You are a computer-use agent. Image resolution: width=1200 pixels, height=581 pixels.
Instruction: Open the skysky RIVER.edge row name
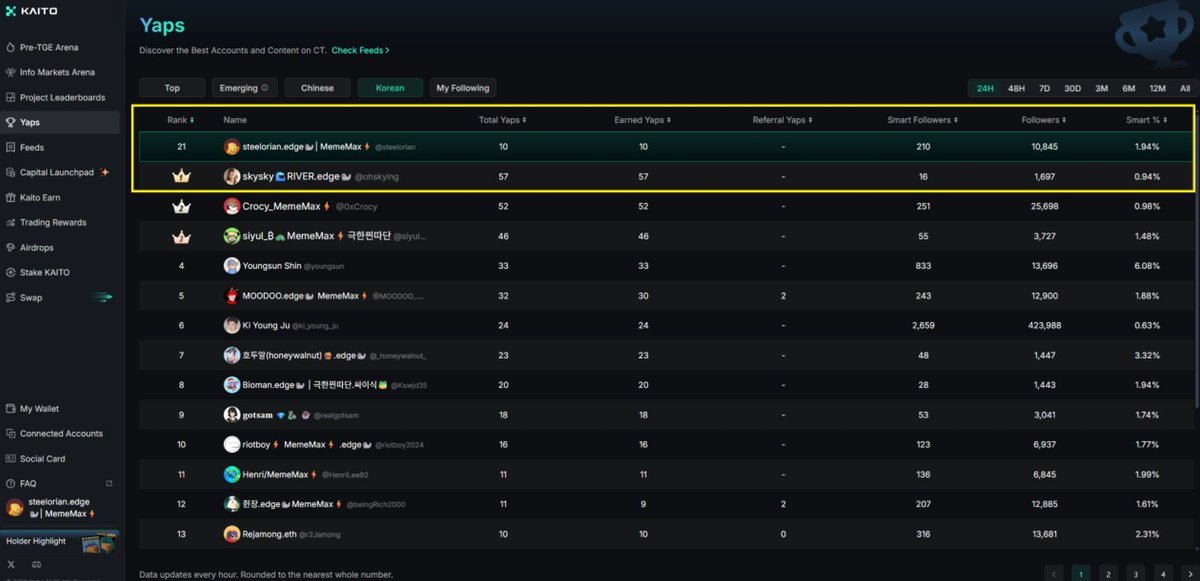pos(295,176)
